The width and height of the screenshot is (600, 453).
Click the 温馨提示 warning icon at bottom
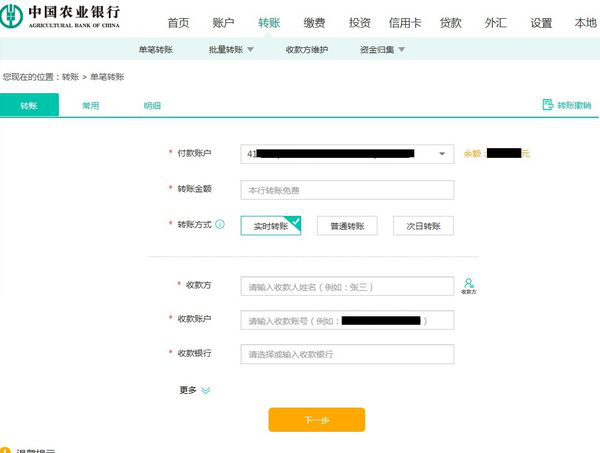(4, 450)
